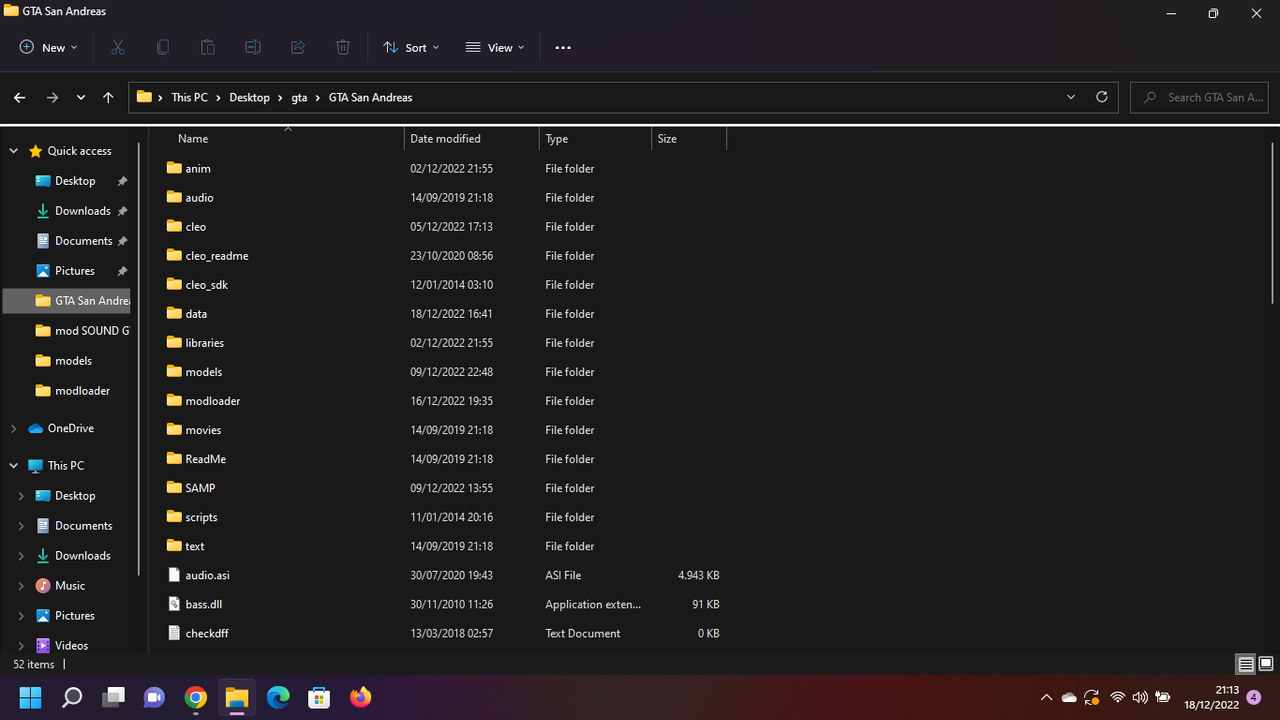
Task: Switch to details view layout icon
Action: 1246,664
